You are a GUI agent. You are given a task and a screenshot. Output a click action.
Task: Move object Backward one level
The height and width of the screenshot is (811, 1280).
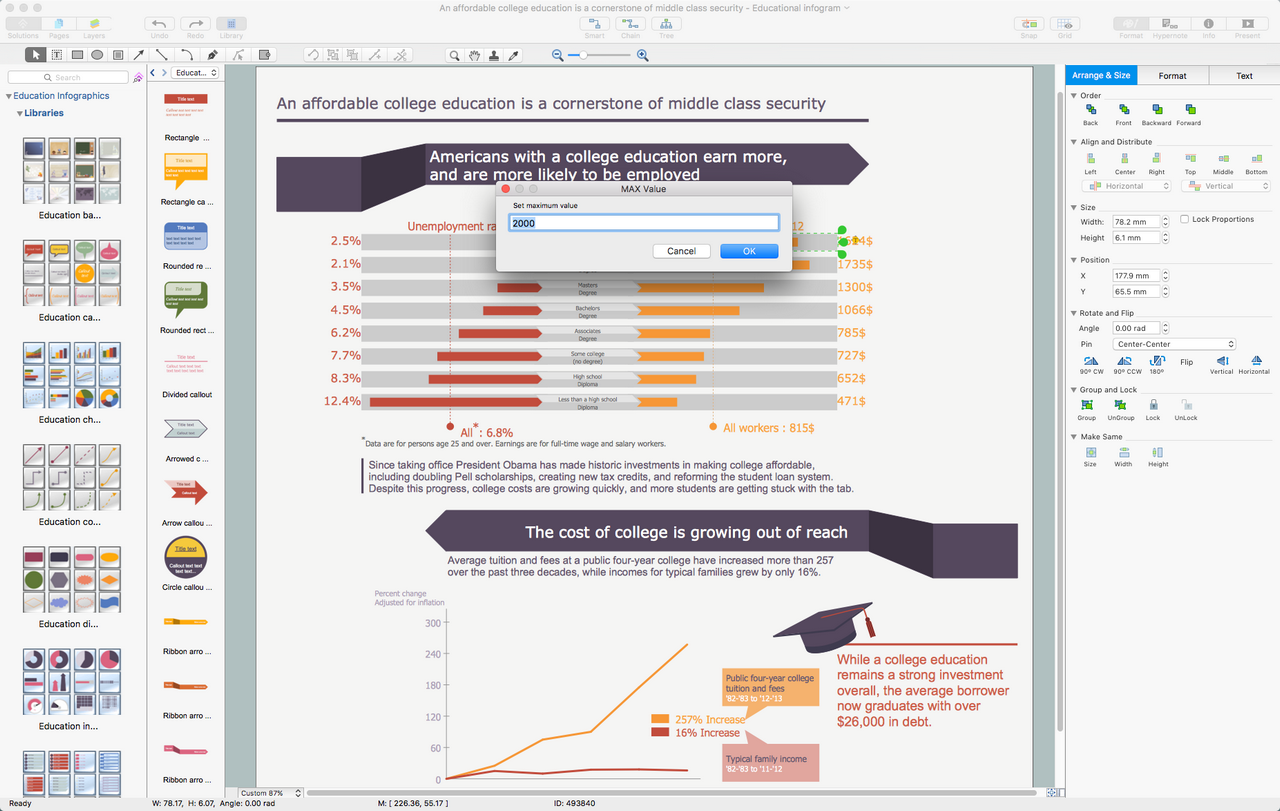[x=1156, y=109]
